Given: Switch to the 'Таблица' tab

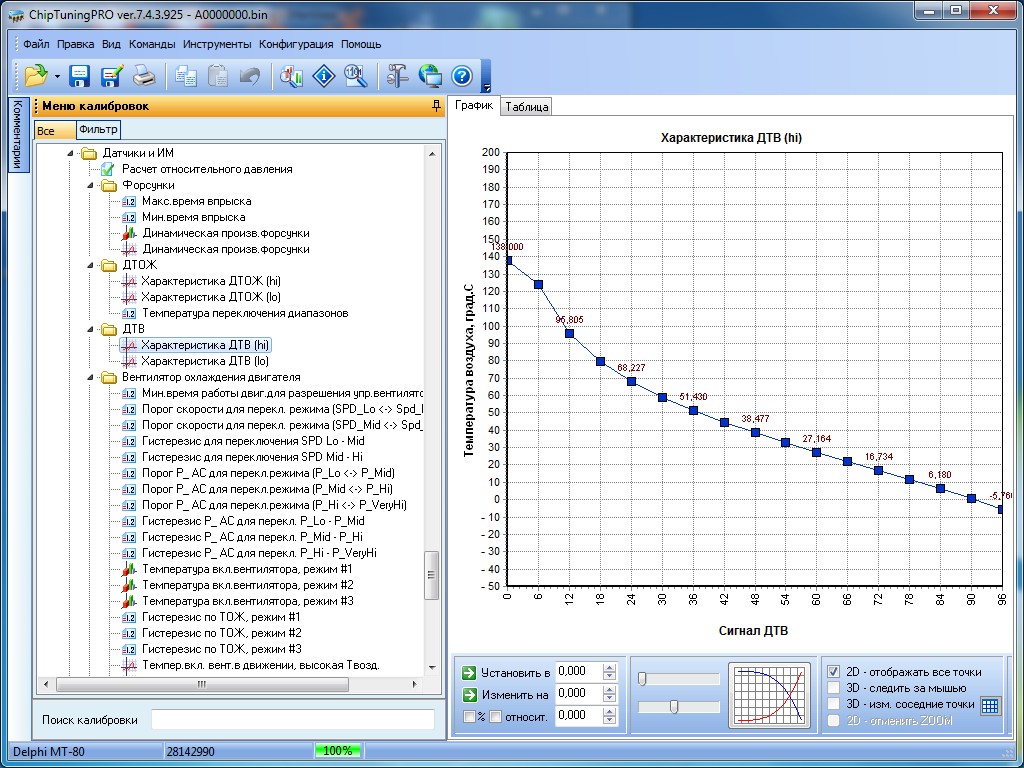Looking at the screenshot, I should point(526,107).
